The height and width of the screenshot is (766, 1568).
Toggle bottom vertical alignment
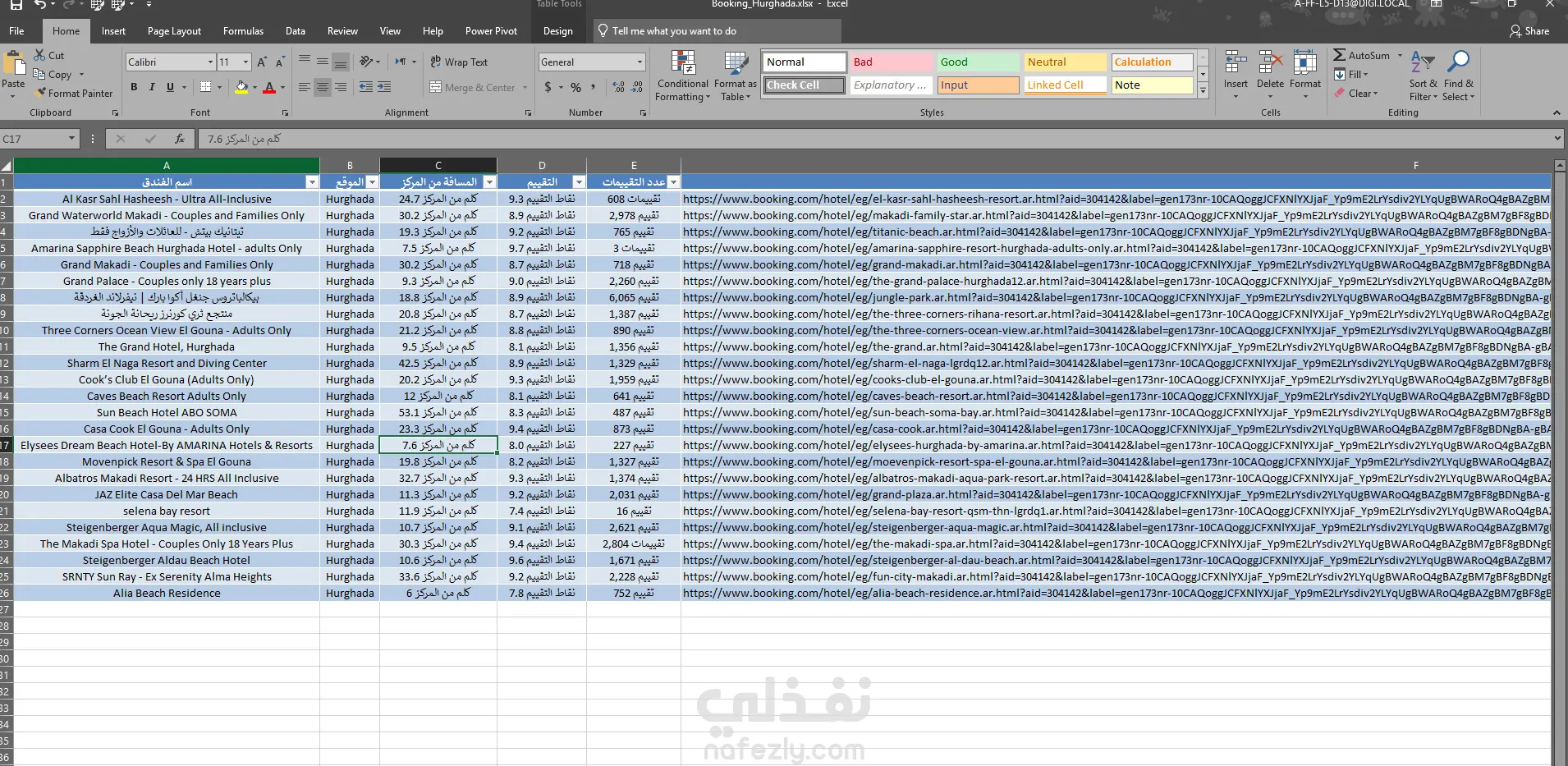point(341,62)
